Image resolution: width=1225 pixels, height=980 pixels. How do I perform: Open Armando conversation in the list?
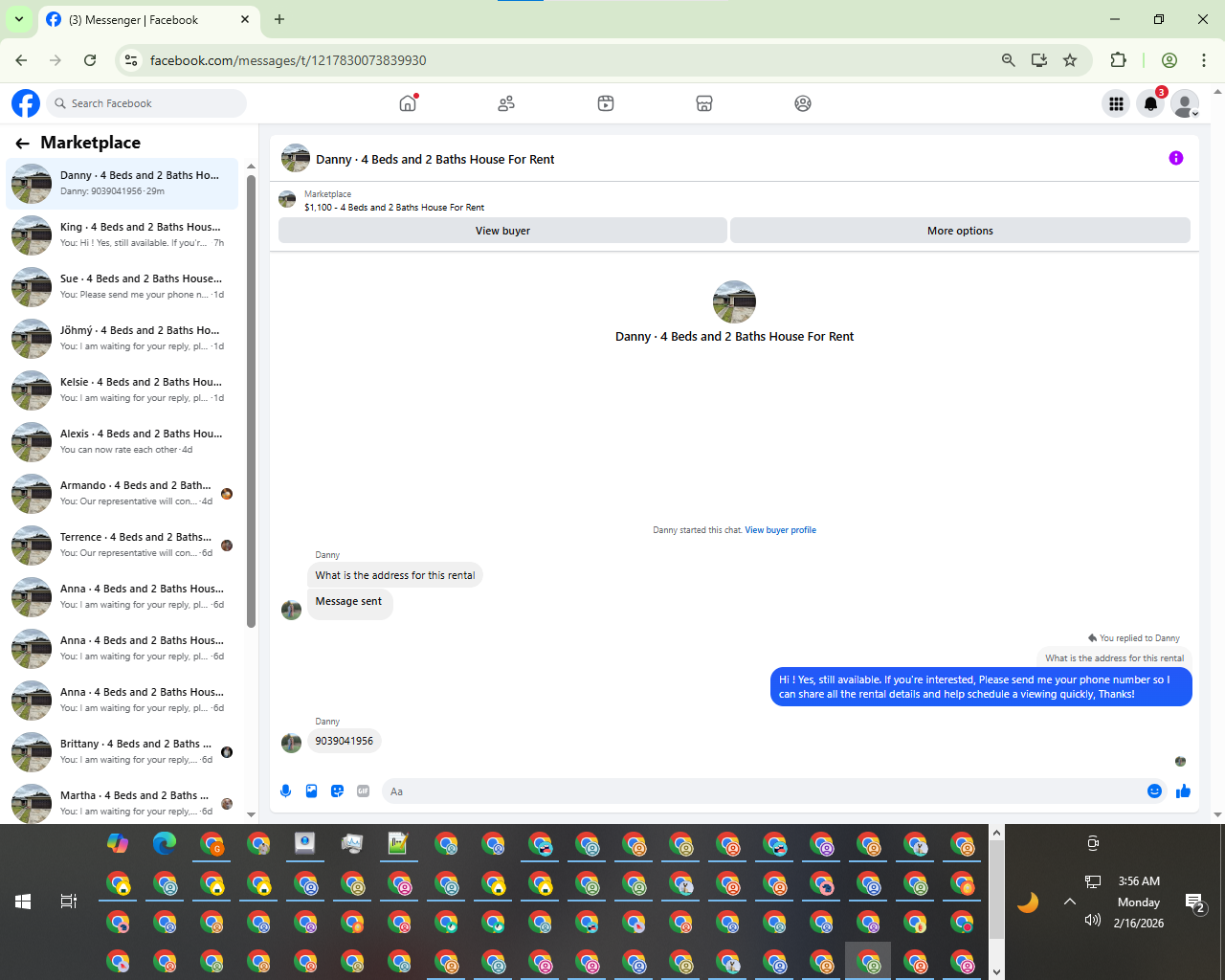pos(122,494)
